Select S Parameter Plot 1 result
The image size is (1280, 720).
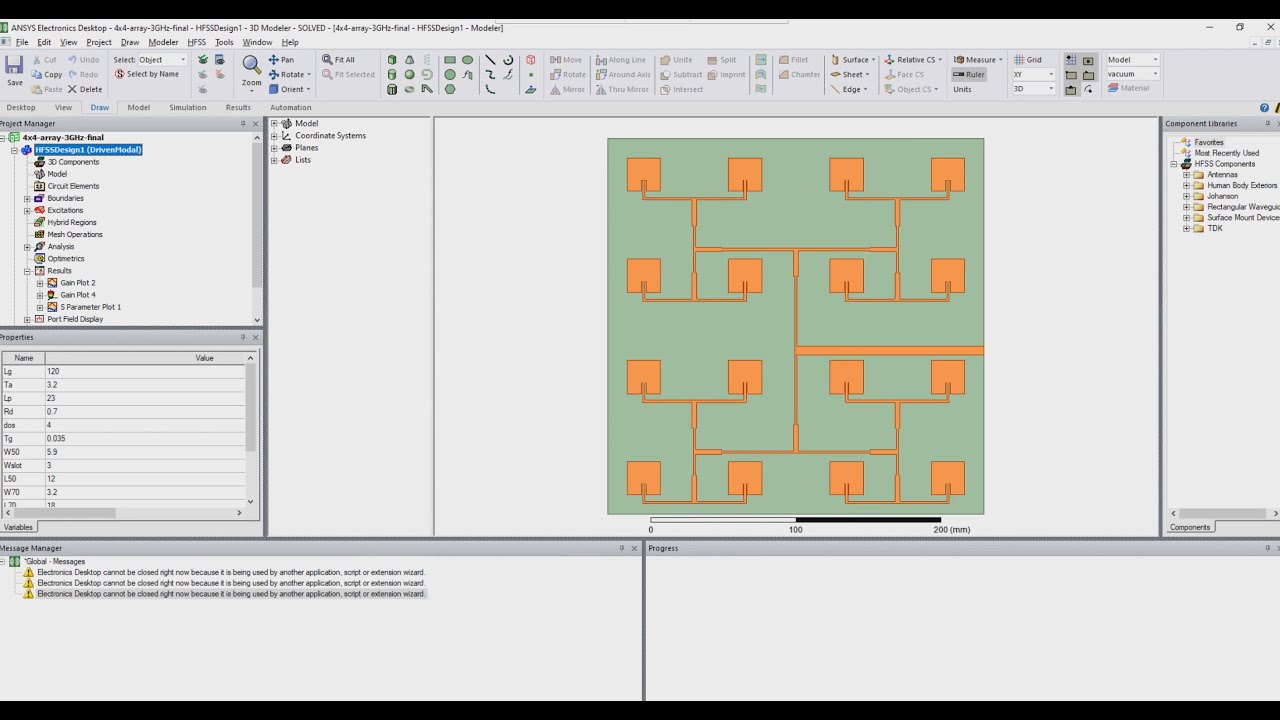coord(90,307)
